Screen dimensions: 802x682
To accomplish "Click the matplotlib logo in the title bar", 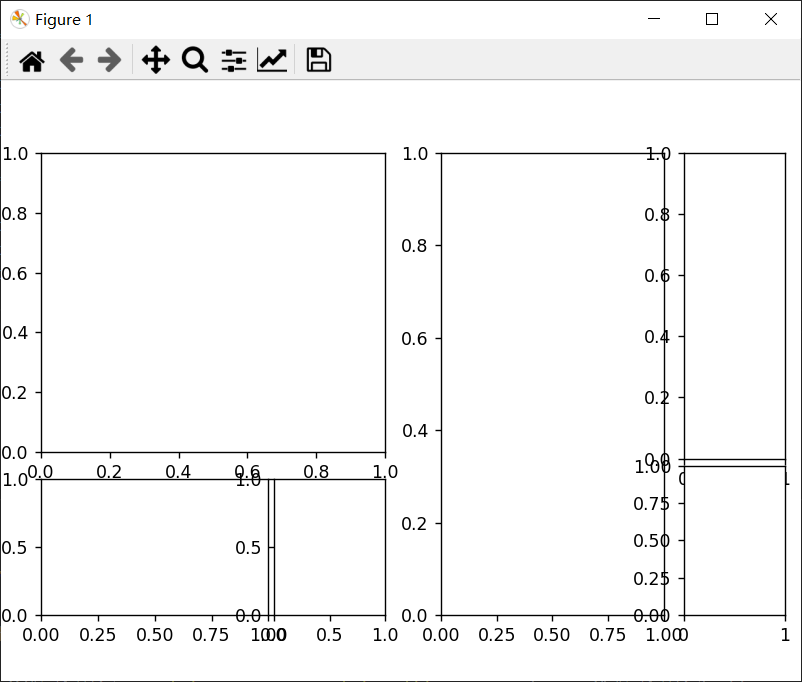I will click(x=19, y=19).
